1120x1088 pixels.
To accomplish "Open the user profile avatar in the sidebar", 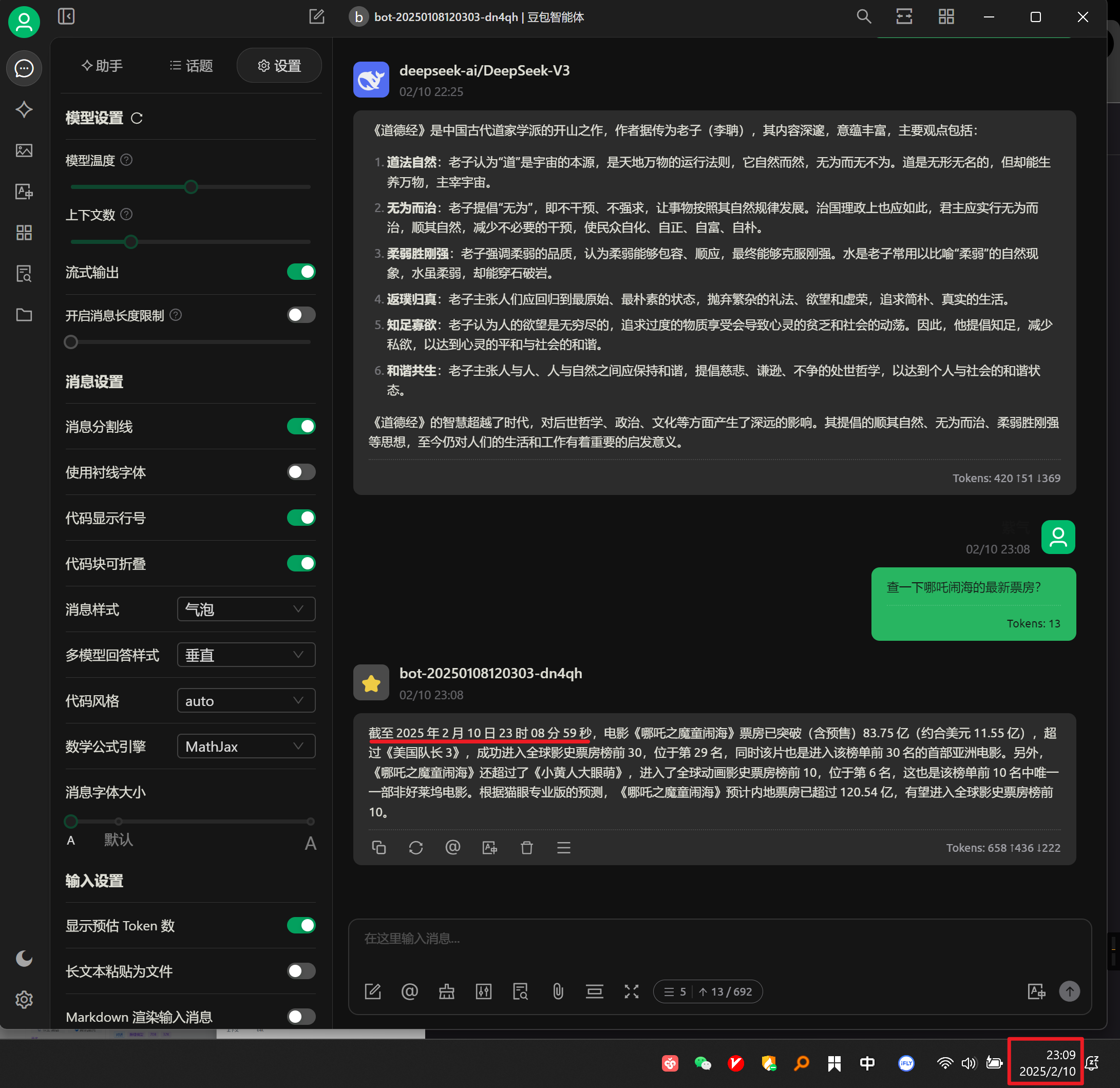I will coord(24,22).
